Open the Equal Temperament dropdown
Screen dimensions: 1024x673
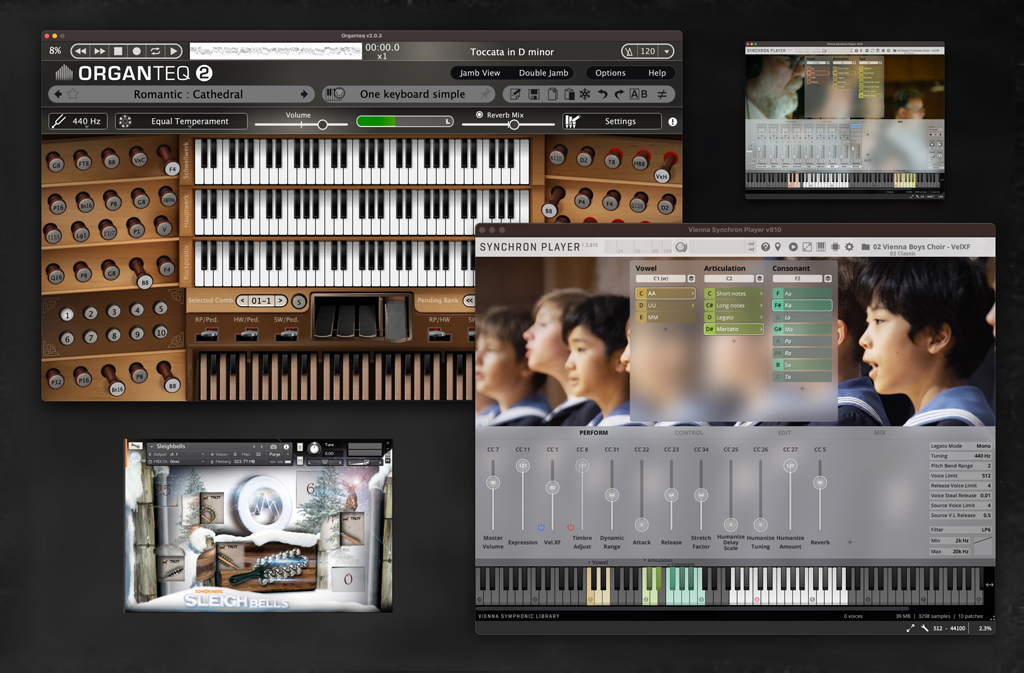pos(182,121)
